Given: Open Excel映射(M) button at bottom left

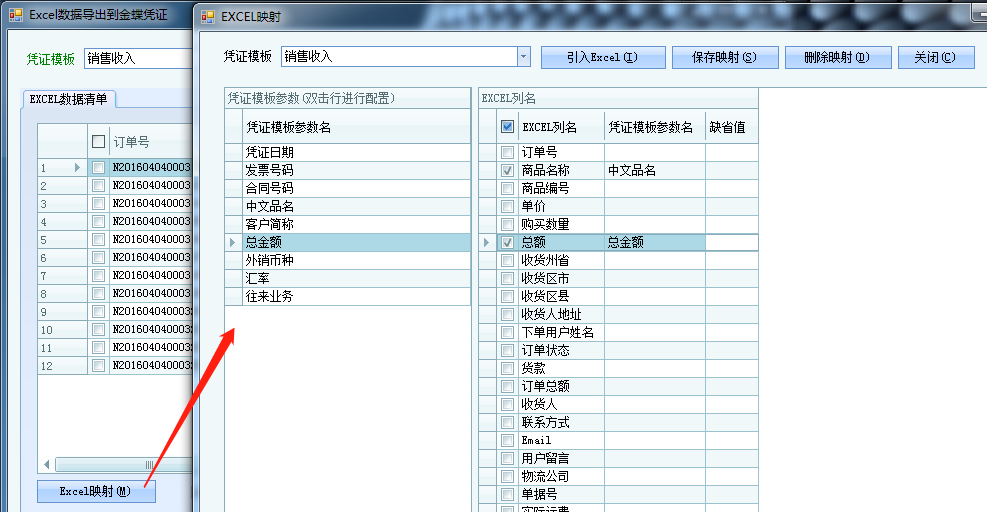Looking at the screenshot, I should [x=96, y=491].
